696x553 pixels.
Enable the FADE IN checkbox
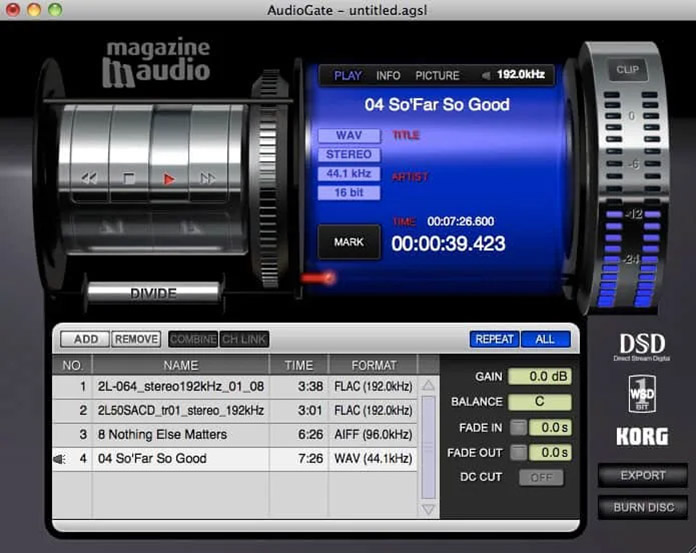pos(518,428)
